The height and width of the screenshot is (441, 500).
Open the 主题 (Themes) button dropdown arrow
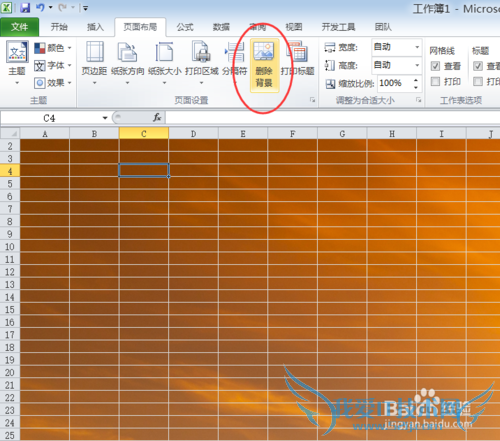tap(17, 83)
